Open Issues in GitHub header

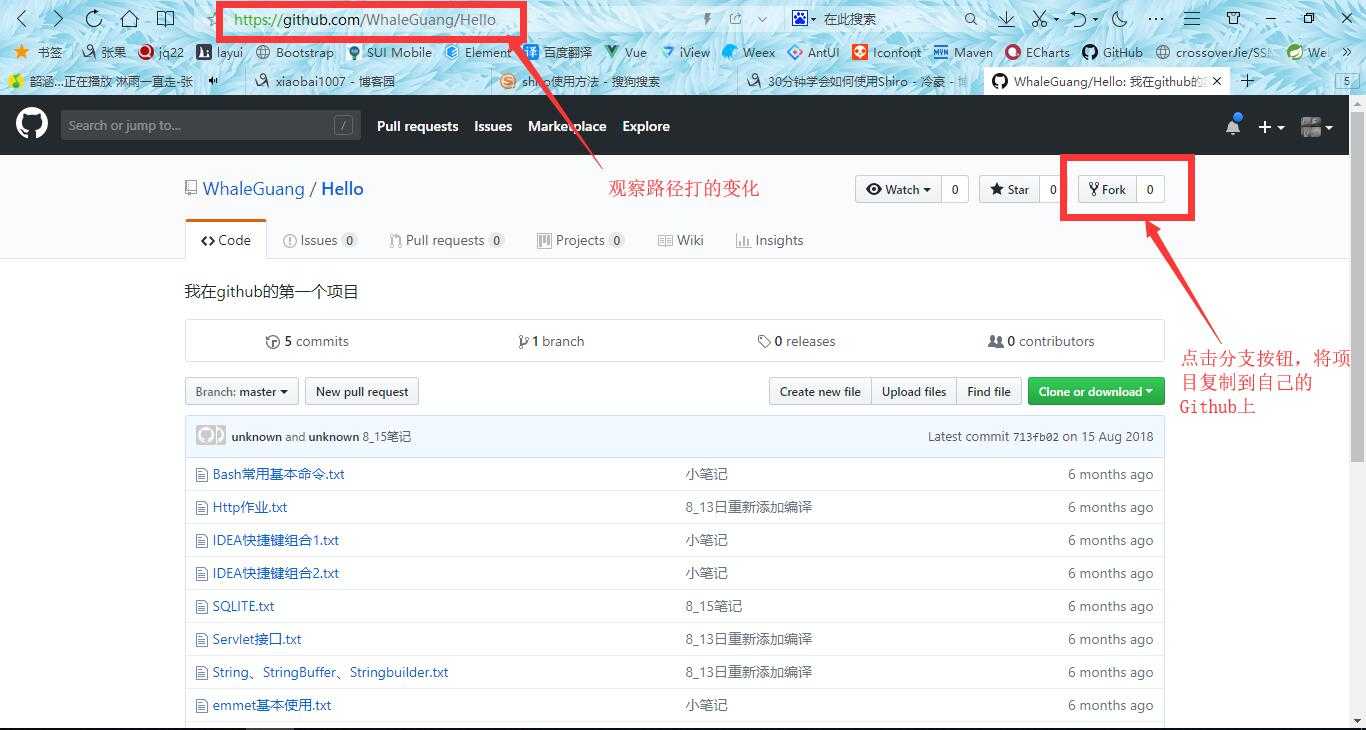493,126
